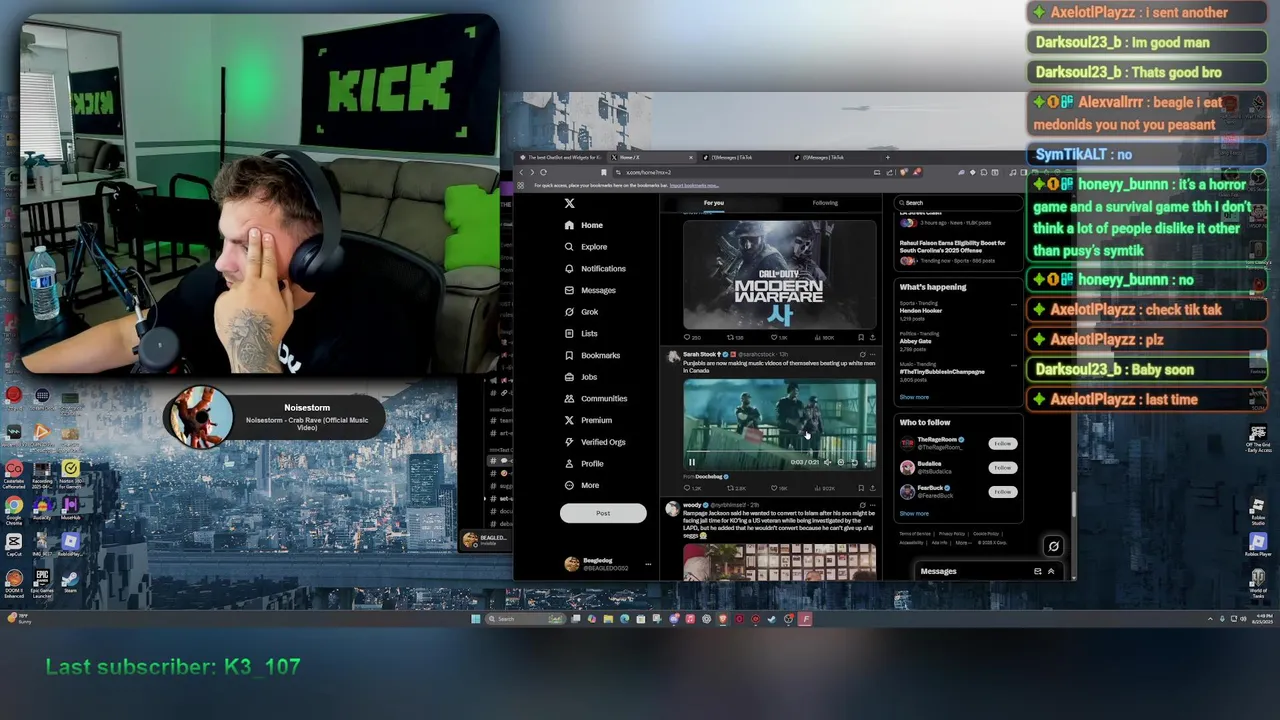Click the Post button

point(603,513)
